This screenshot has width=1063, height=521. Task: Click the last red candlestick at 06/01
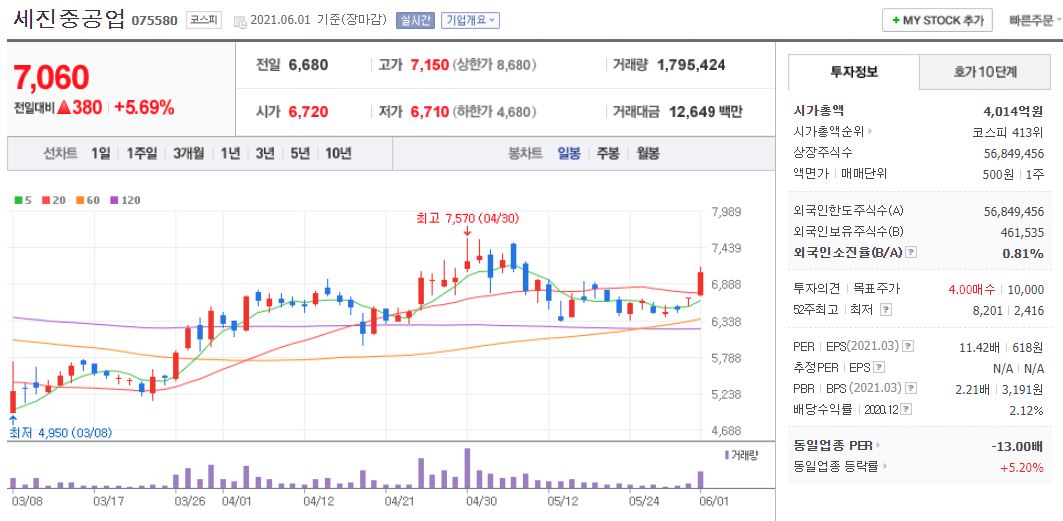click(700, 283)
